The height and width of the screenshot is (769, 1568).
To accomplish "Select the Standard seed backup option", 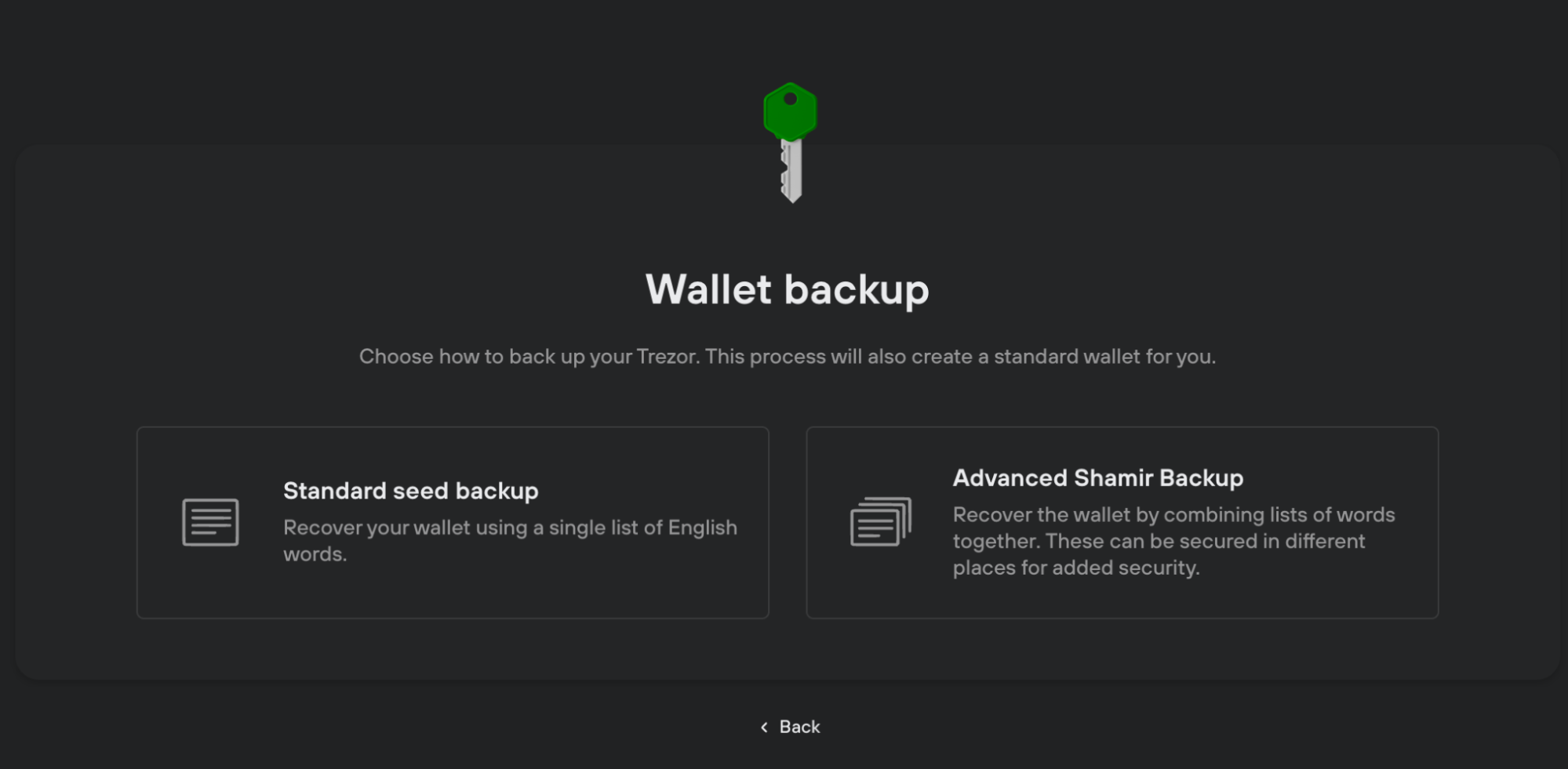I will 453,522.
